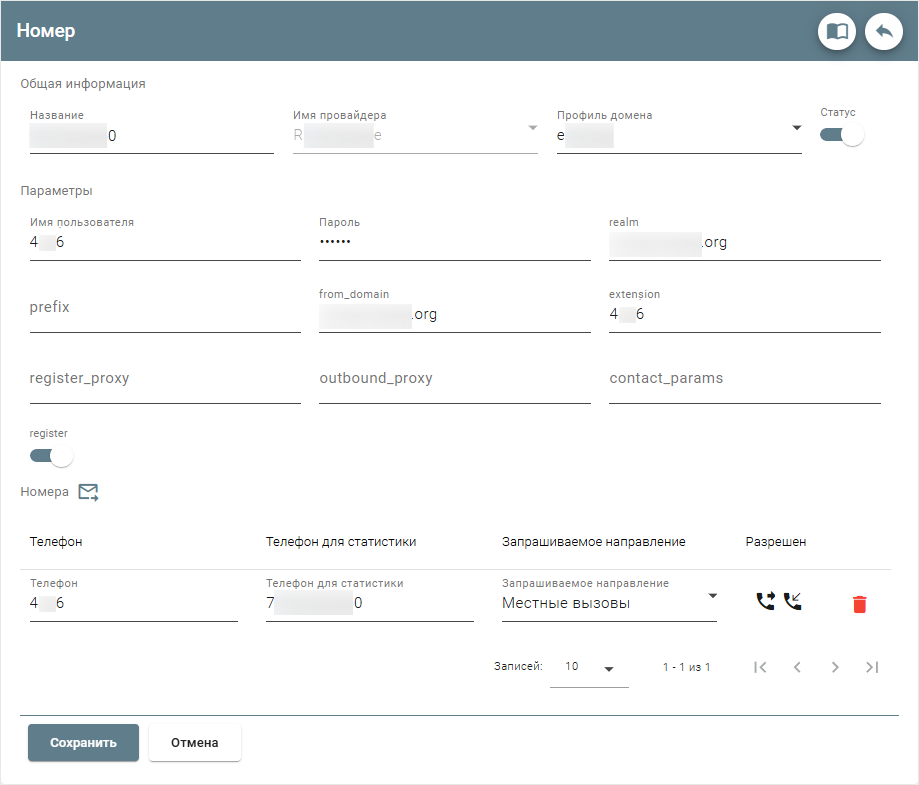
Task: Open the documentation book icon
Action: [837, 32]
